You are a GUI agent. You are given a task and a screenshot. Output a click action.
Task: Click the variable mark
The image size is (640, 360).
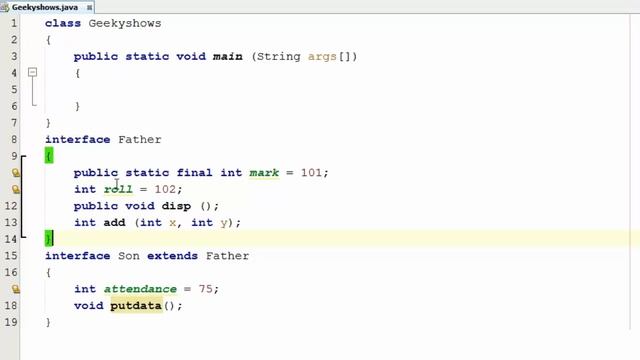264,173
